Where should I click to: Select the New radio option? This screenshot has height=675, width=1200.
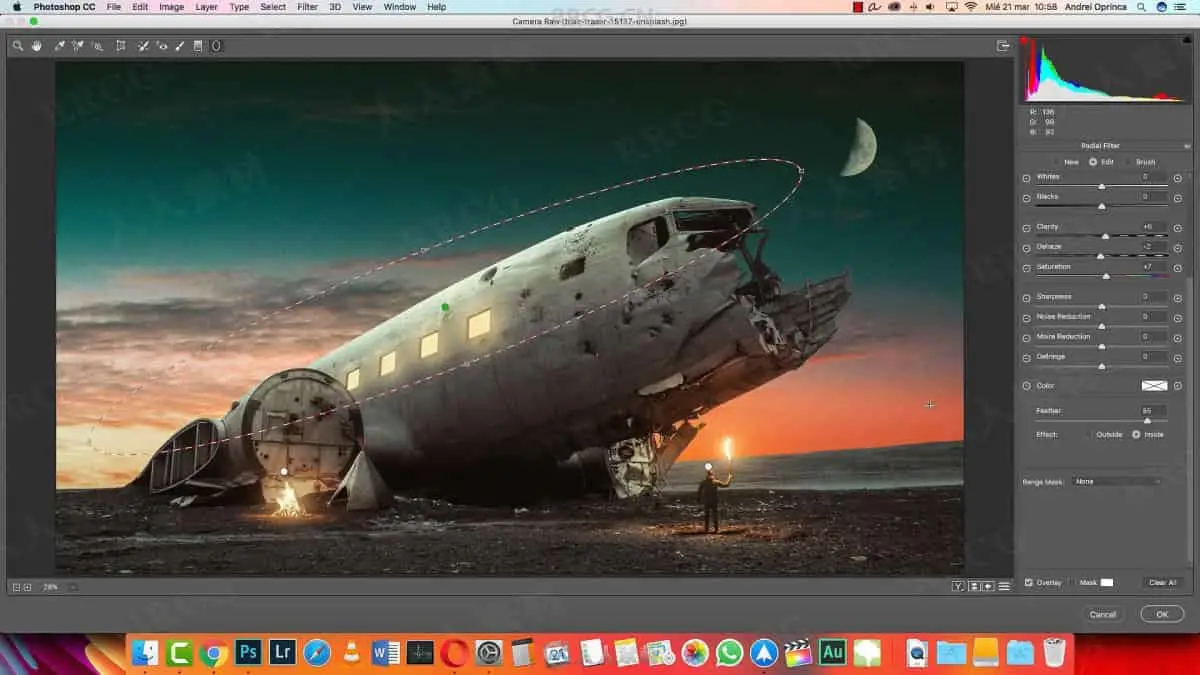tap(1058, 161)
